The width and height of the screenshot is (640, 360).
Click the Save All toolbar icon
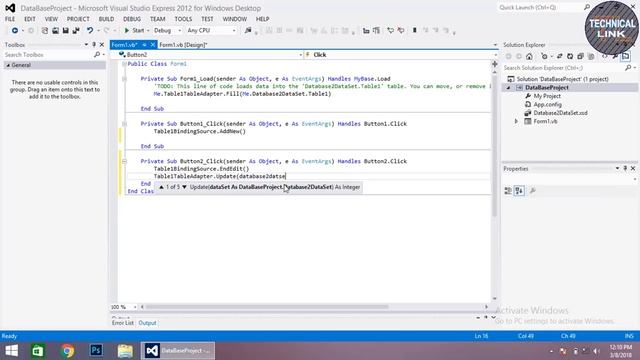pyautogui.click(x=76, y=31)
